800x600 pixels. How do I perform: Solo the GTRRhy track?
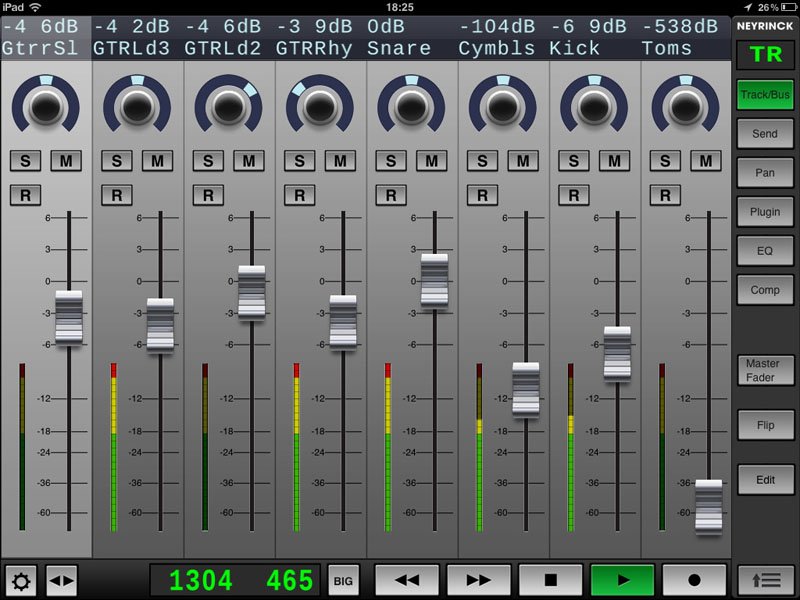[x=299, y=161]
